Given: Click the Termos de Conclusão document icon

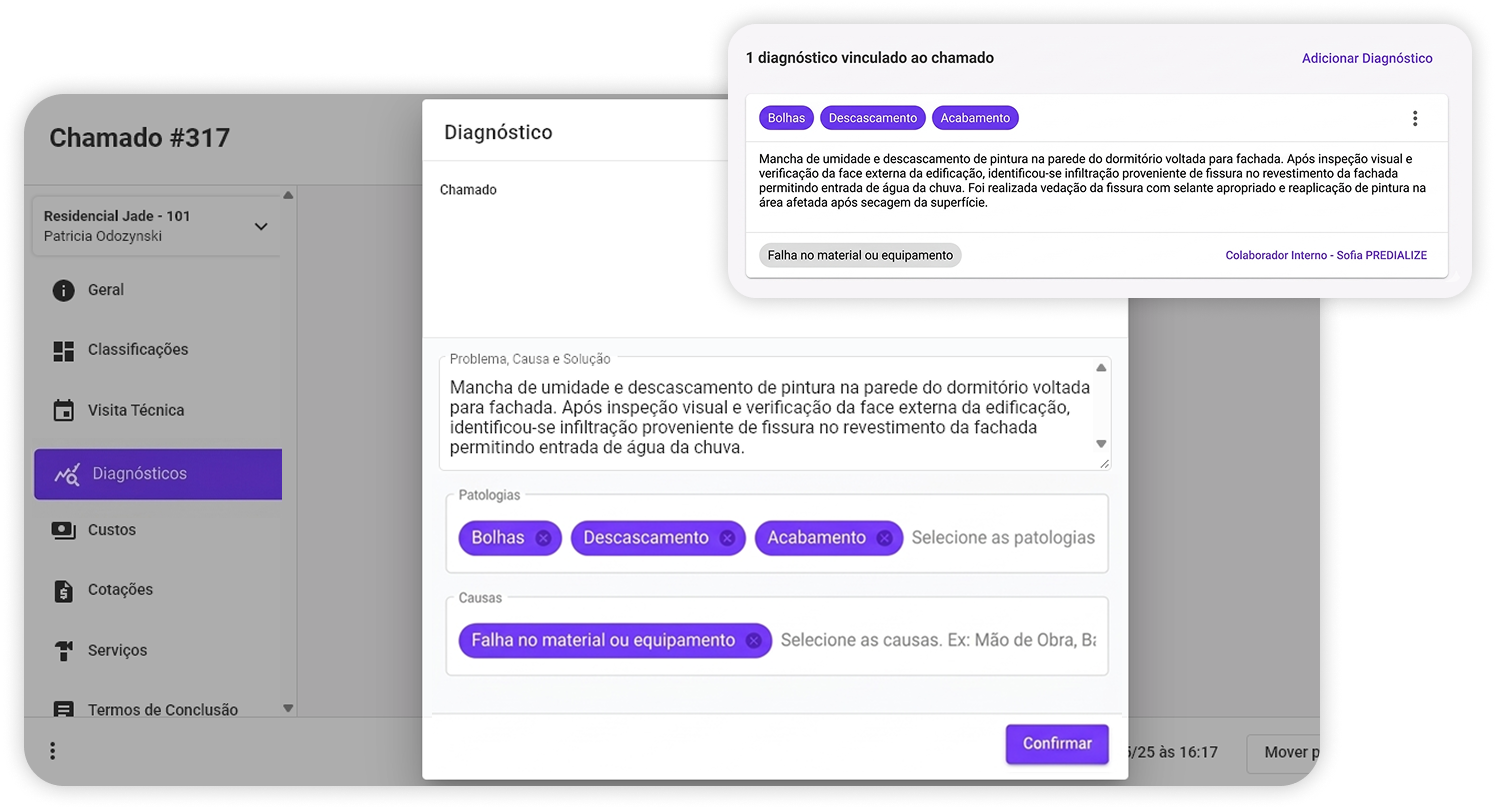Looking at the screenshot, I should tap(63, 709).
